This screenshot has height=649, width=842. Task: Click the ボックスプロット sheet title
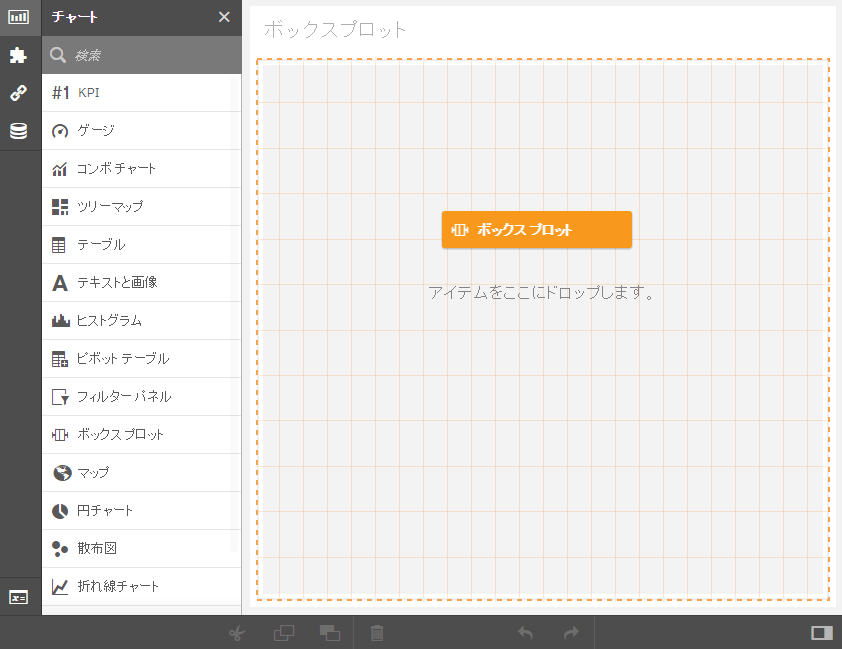[335, 30]
